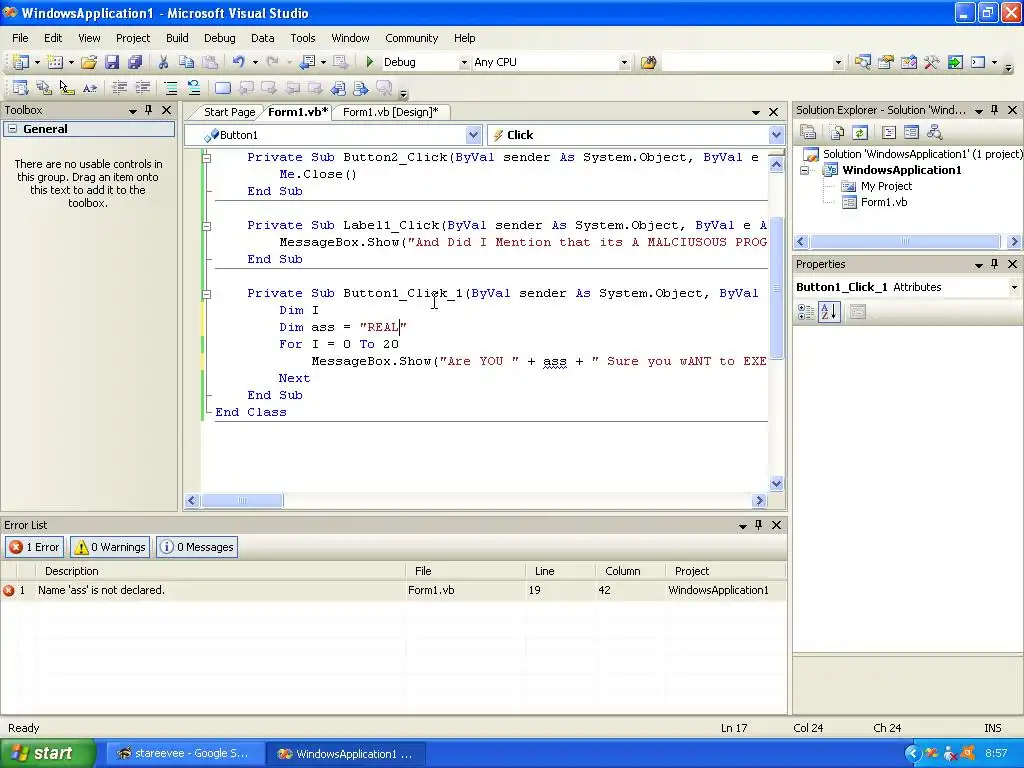Toggle the 0 Messages filter button
The height and width of the screenshot is (768, 1024).
pos(197,547)
